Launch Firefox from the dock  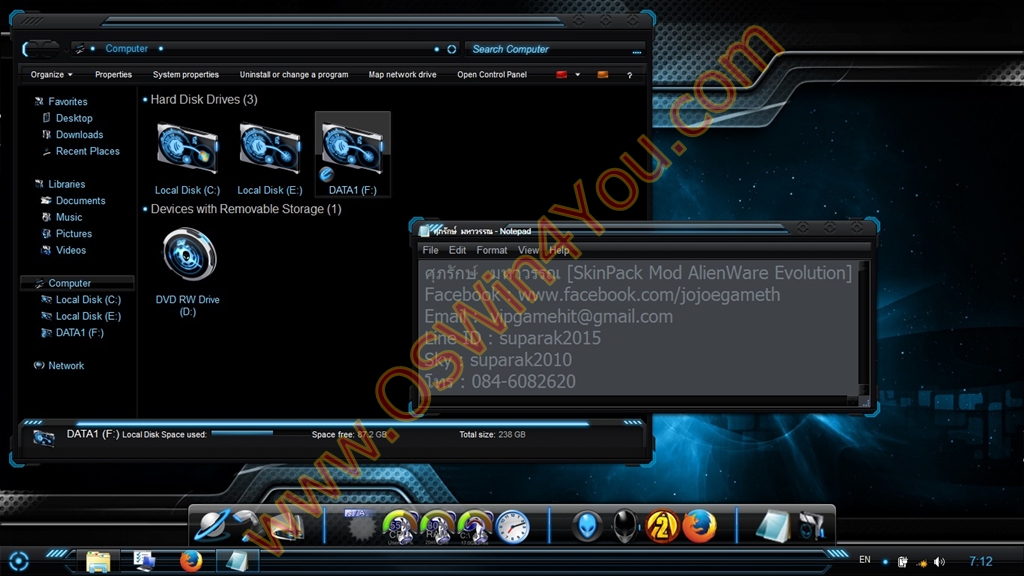coord(699,526)
